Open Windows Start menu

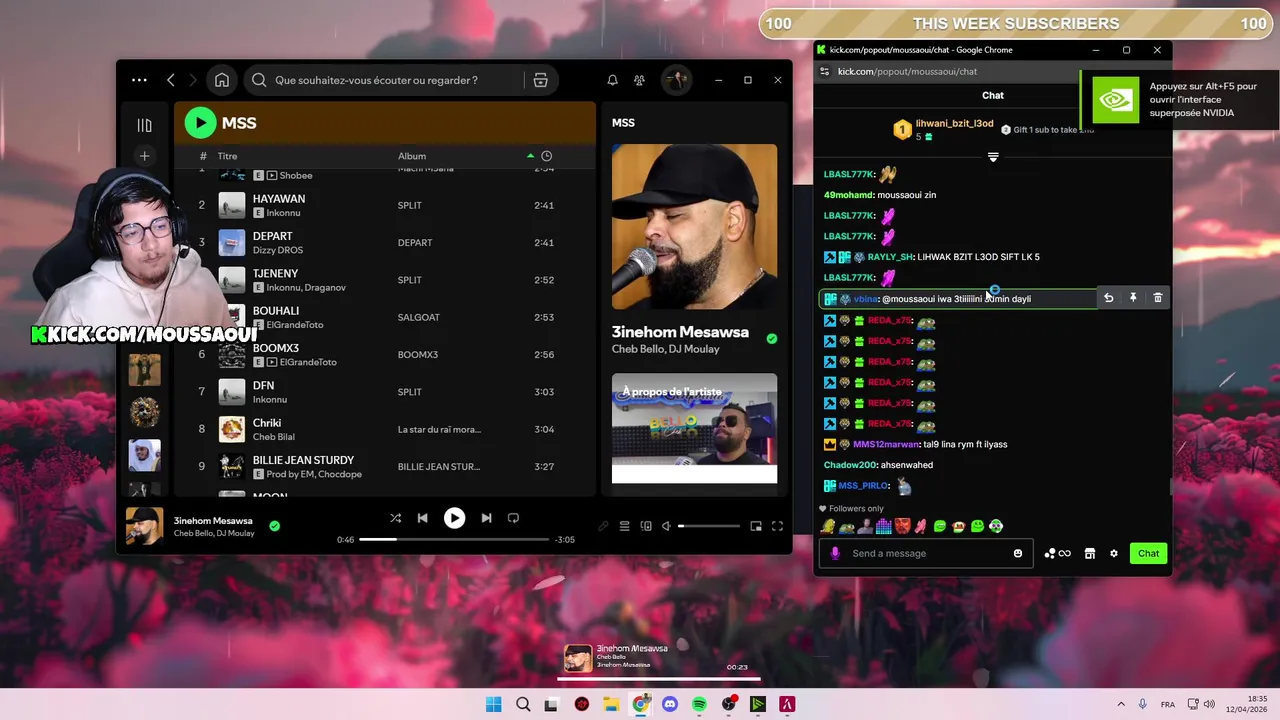click(x=493, y=704)
